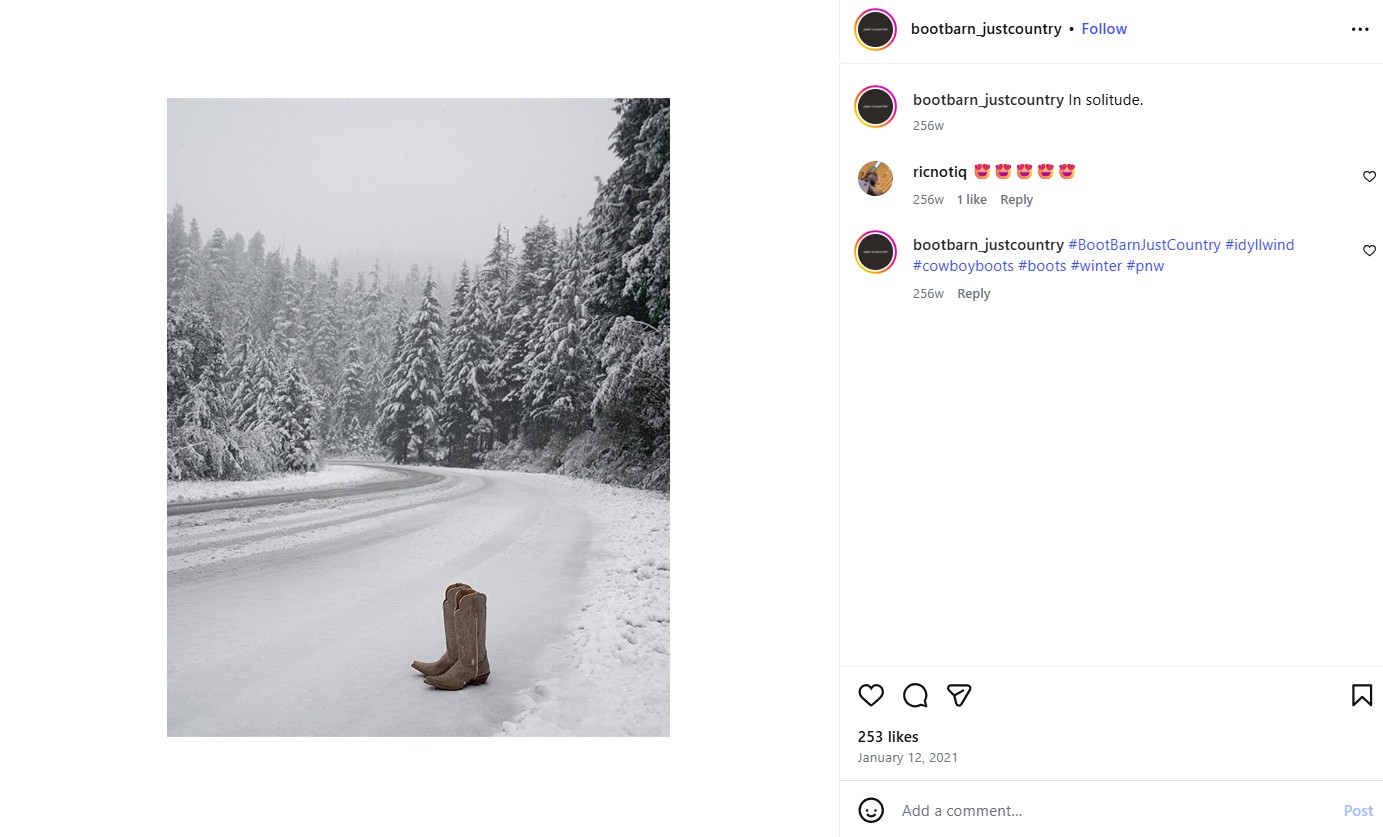
Task: Save post with the bookmark icon
Action: 1361,695
